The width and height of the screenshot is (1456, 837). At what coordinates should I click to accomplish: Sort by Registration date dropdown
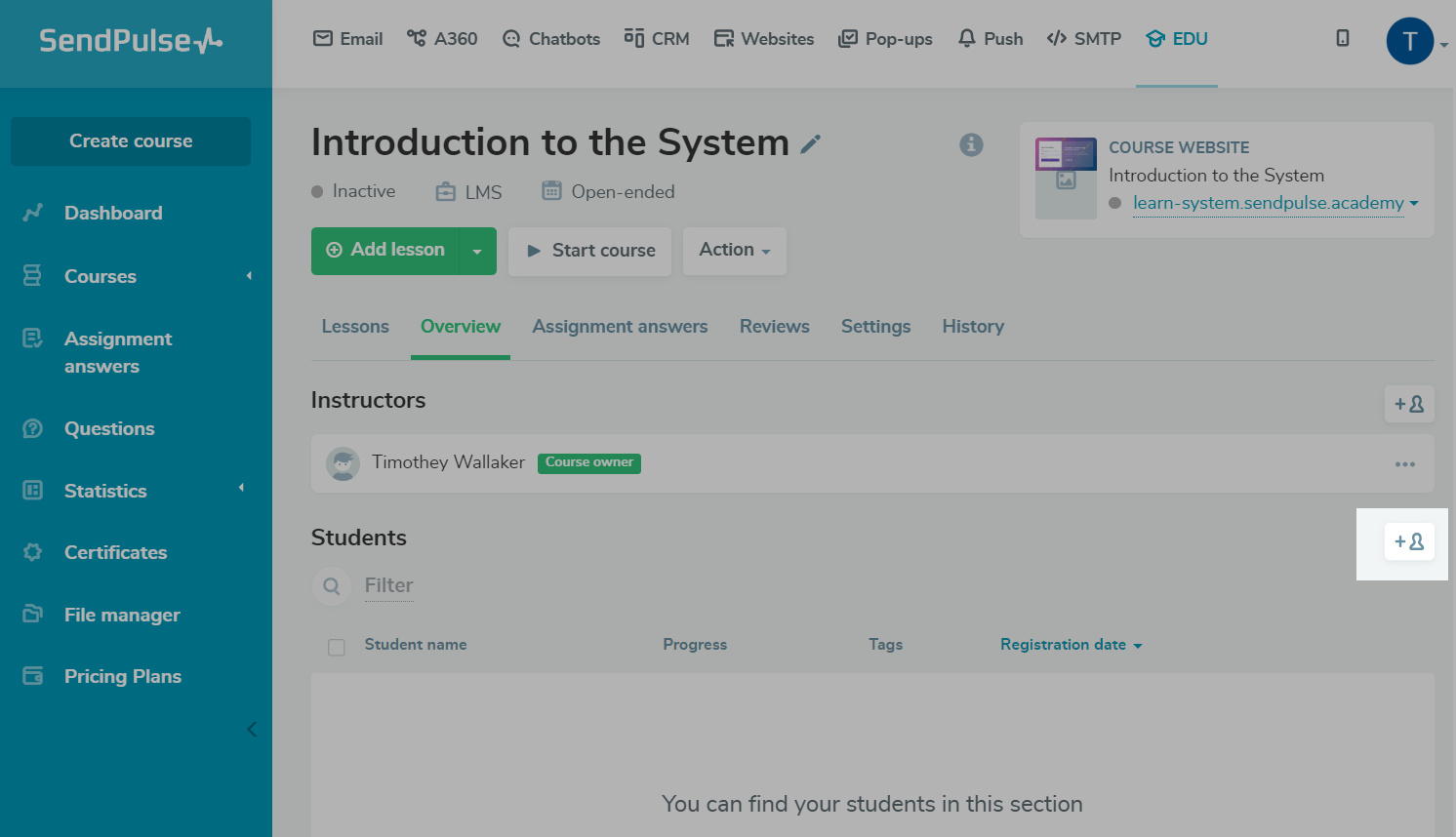point(1071,645)
